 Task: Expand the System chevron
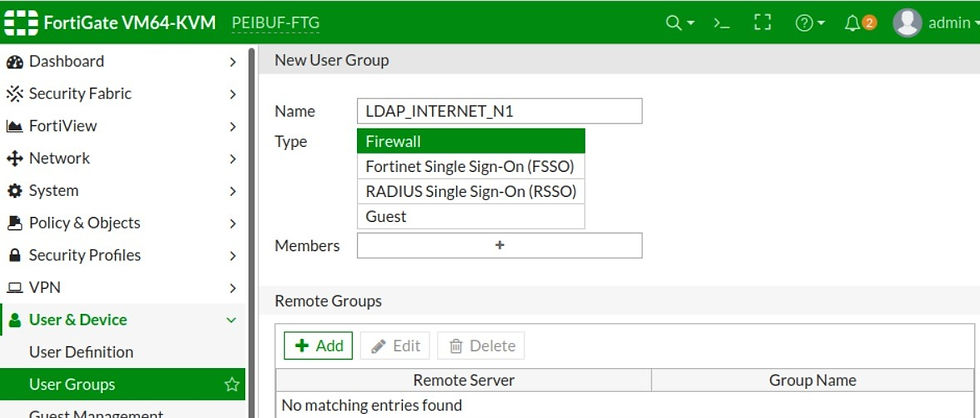(x=232, y=191)
